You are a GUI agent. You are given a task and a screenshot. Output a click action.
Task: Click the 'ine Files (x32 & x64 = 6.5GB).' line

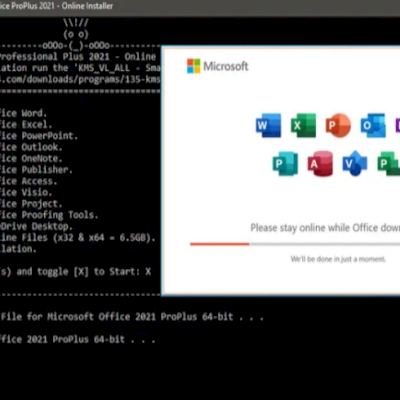(x=78, y=238)
